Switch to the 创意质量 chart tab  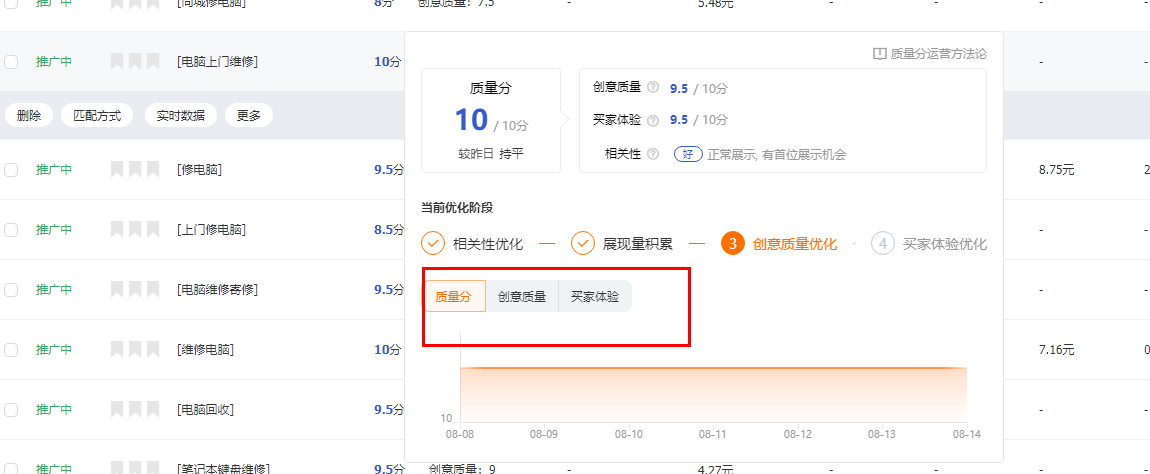coord(522,297)
